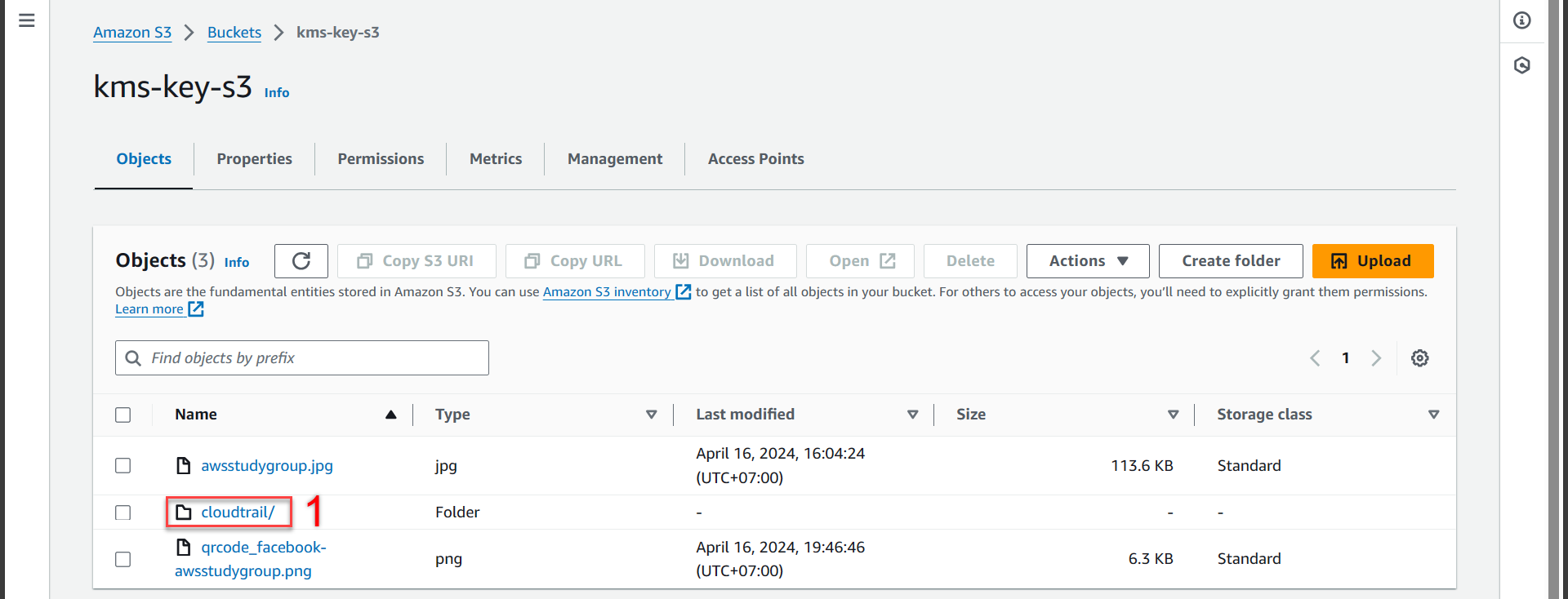Go to next page arrow
1568x599 pixels.
click(x=1376, y=358)
